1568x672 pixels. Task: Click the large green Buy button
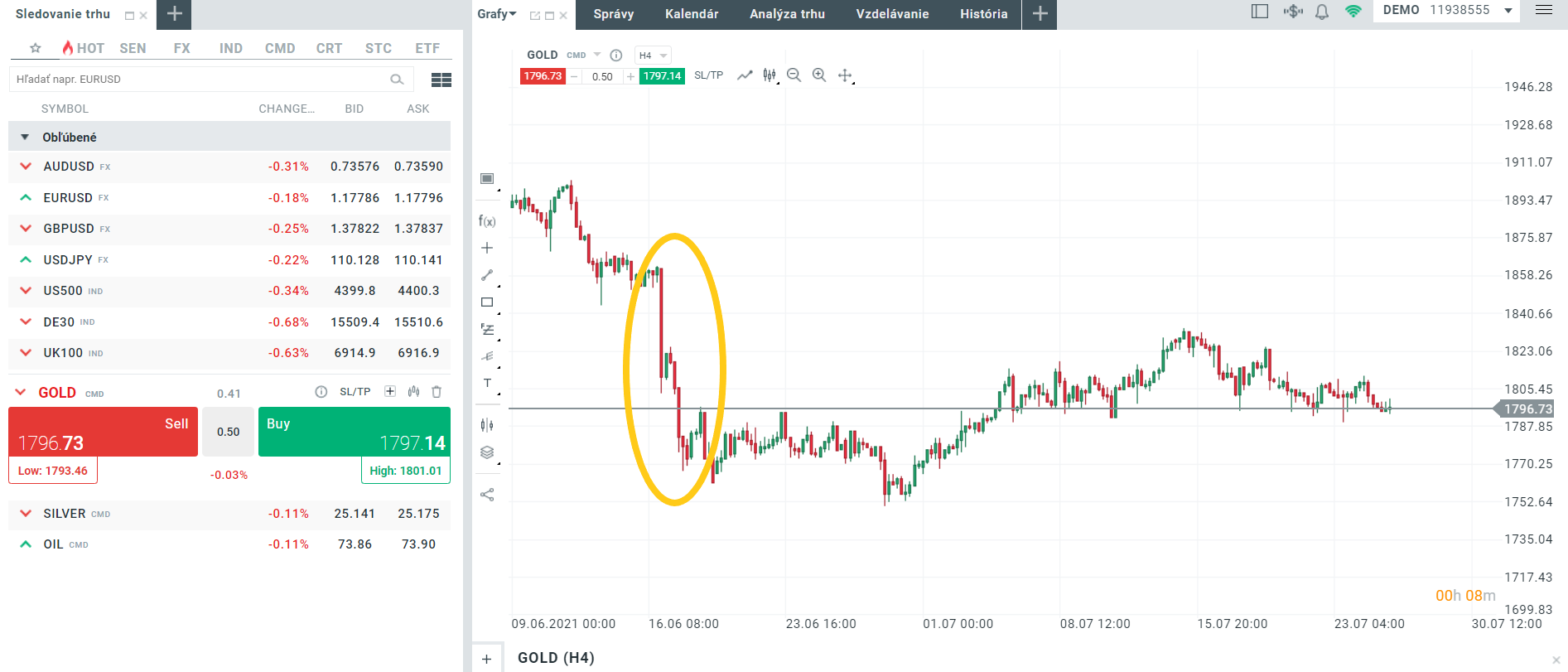[355, 432]
